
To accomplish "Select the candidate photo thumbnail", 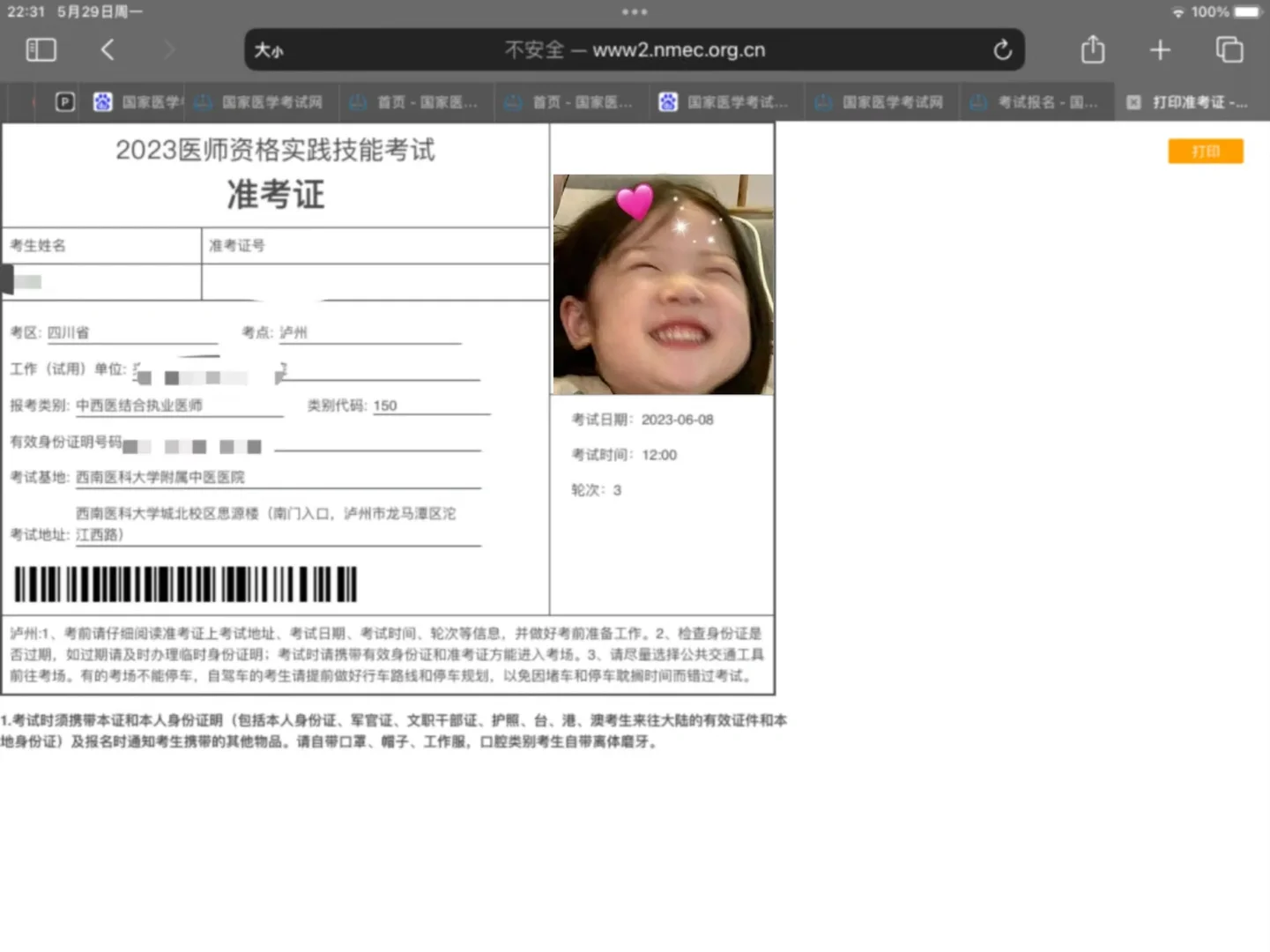I will click(x=662, y=282).
